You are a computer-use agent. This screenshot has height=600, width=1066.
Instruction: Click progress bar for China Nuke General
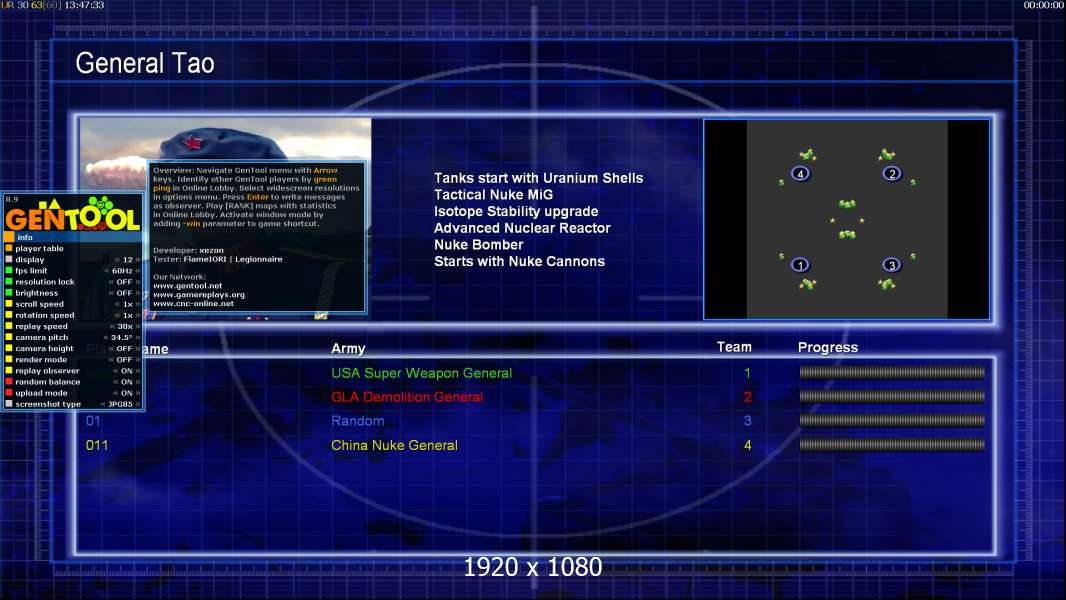click(x=892, y=445)
